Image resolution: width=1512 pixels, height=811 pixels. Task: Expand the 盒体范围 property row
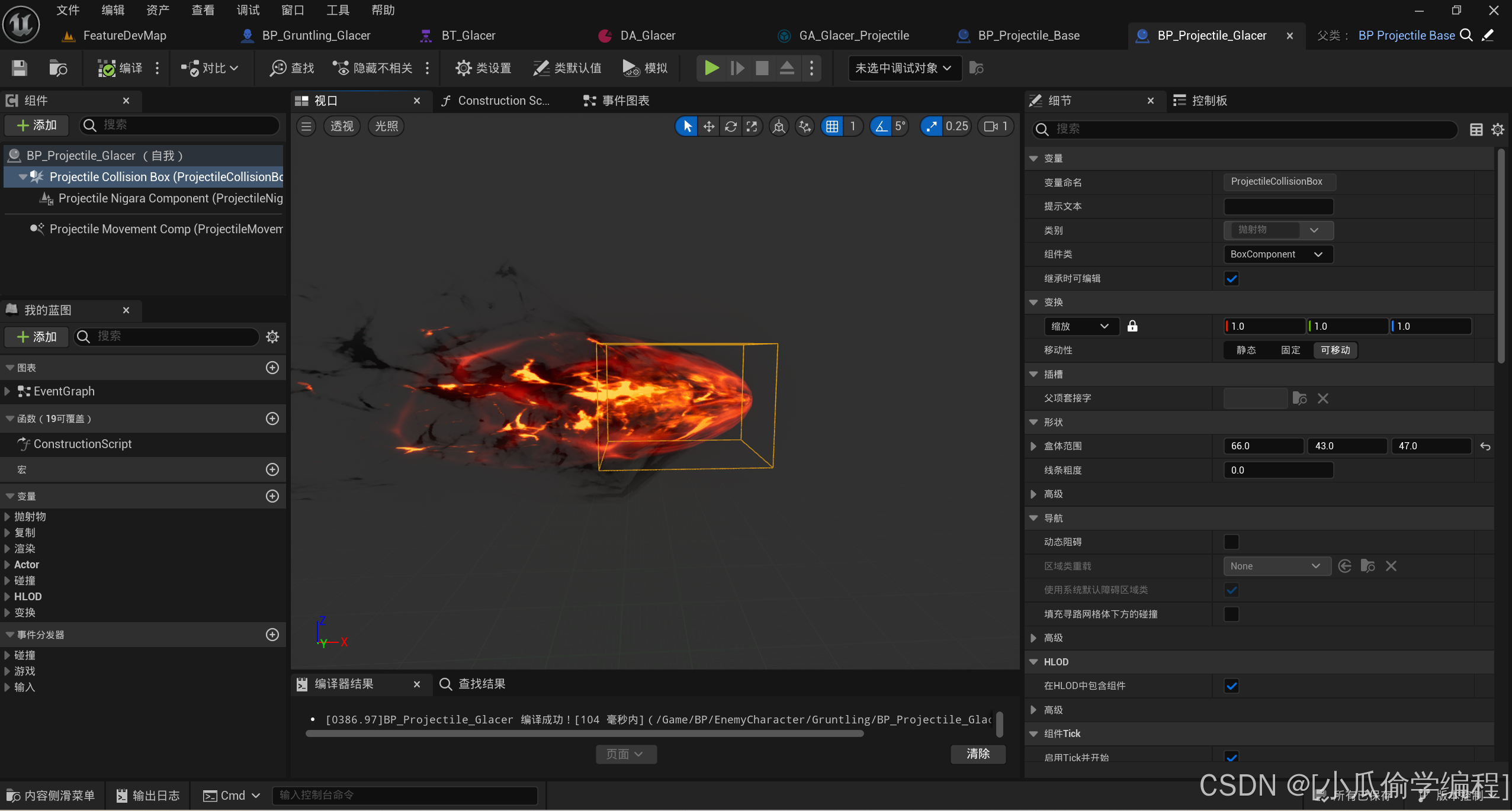click(x=1033, y=446)
